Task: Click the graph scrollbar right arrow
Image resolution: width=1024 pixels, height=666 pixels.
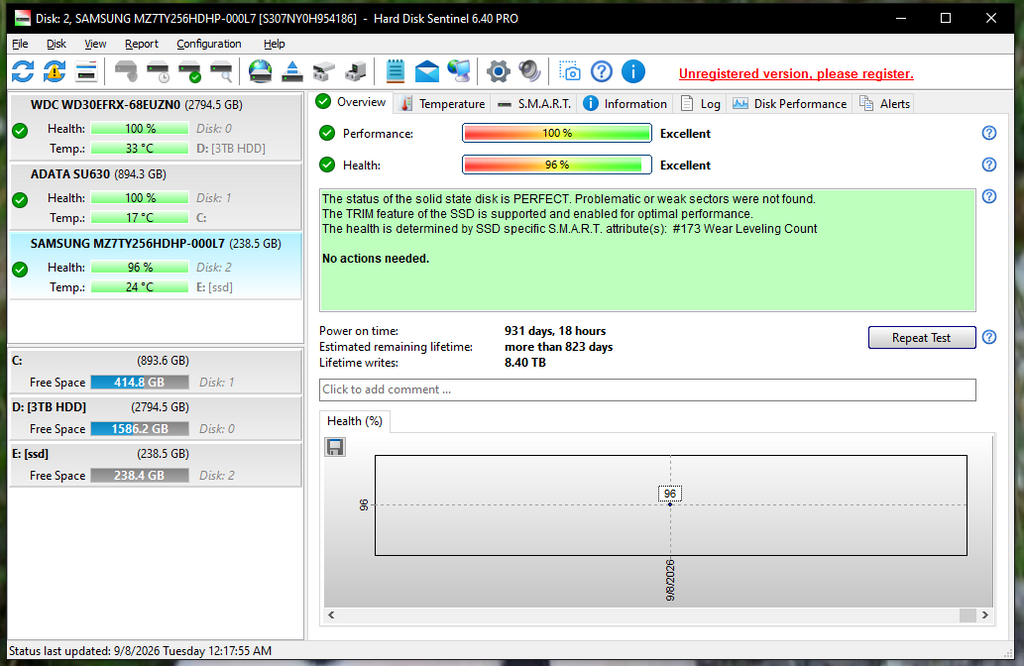Action: pos(985,615)
